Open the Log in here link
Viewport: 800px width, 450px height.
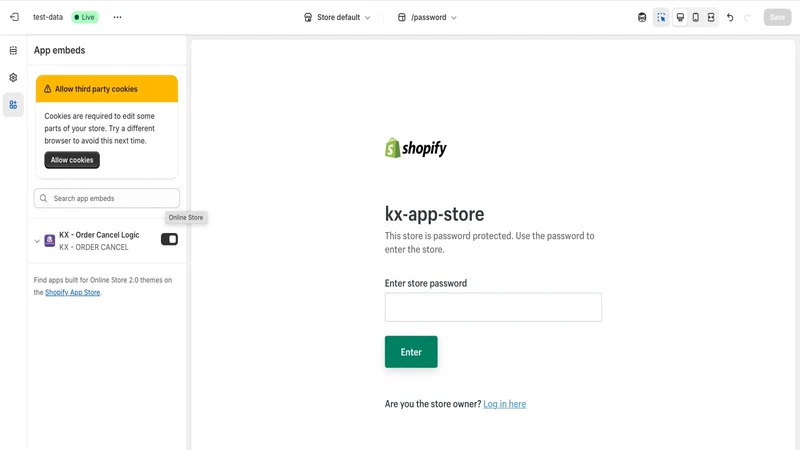pos(504,404)
